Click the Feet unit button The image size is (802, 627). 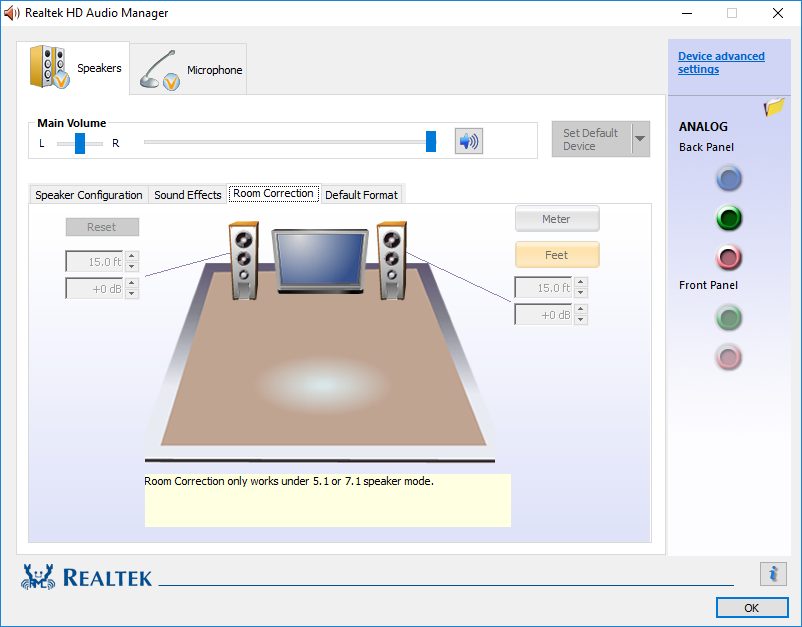point(557,255)
